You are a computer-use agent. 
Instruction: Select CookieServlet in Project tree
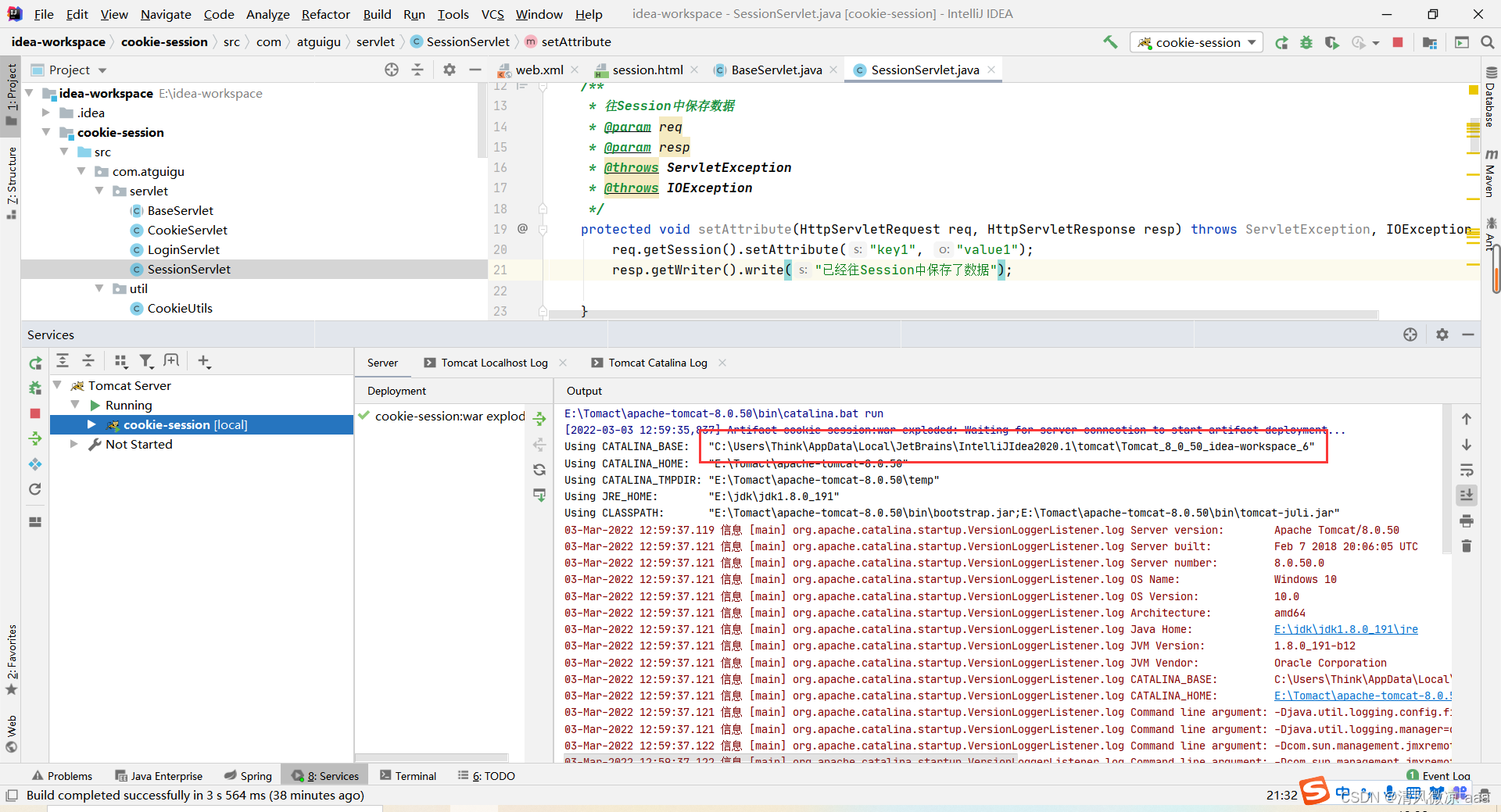188,230
